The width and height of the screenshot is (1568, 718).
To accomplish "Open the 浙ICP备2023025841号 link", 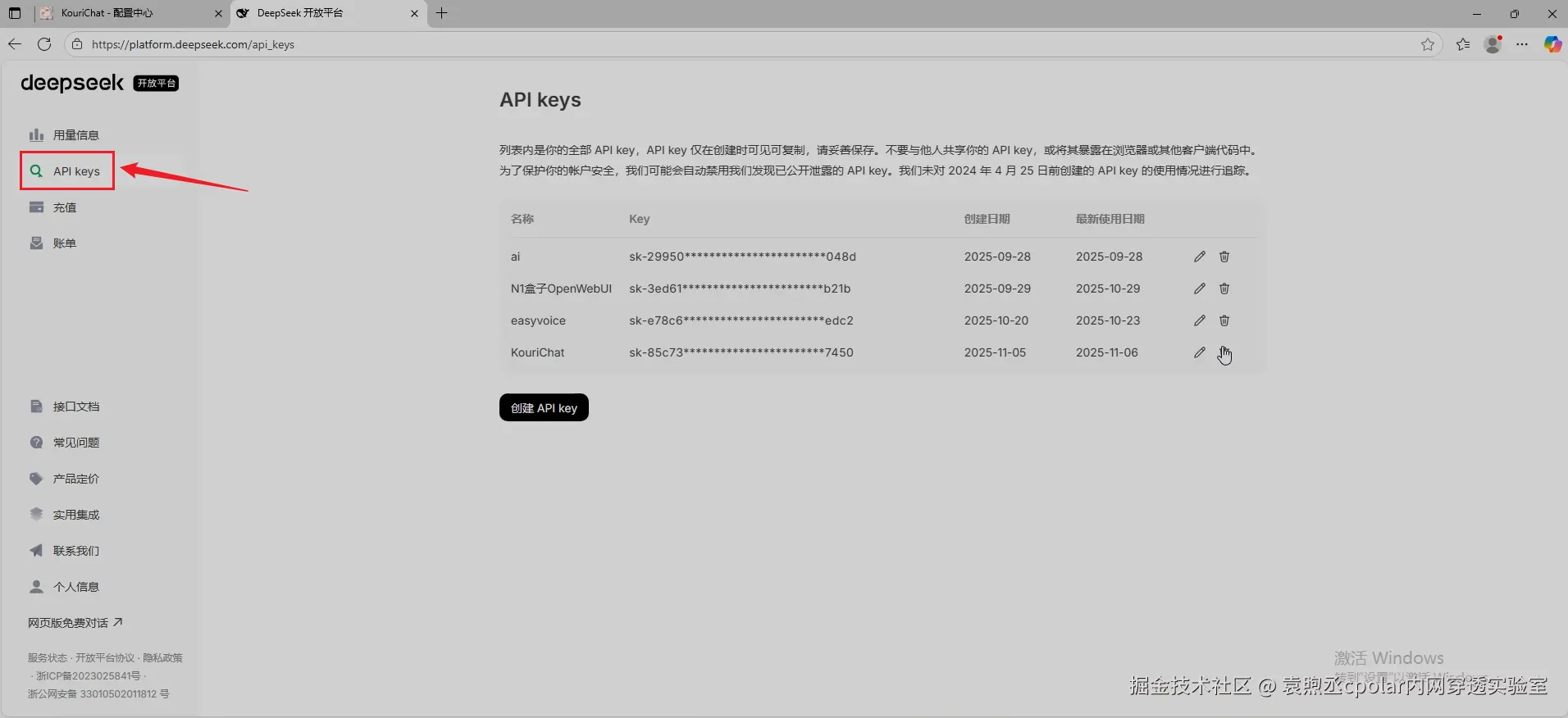I will tap(89, 676).
